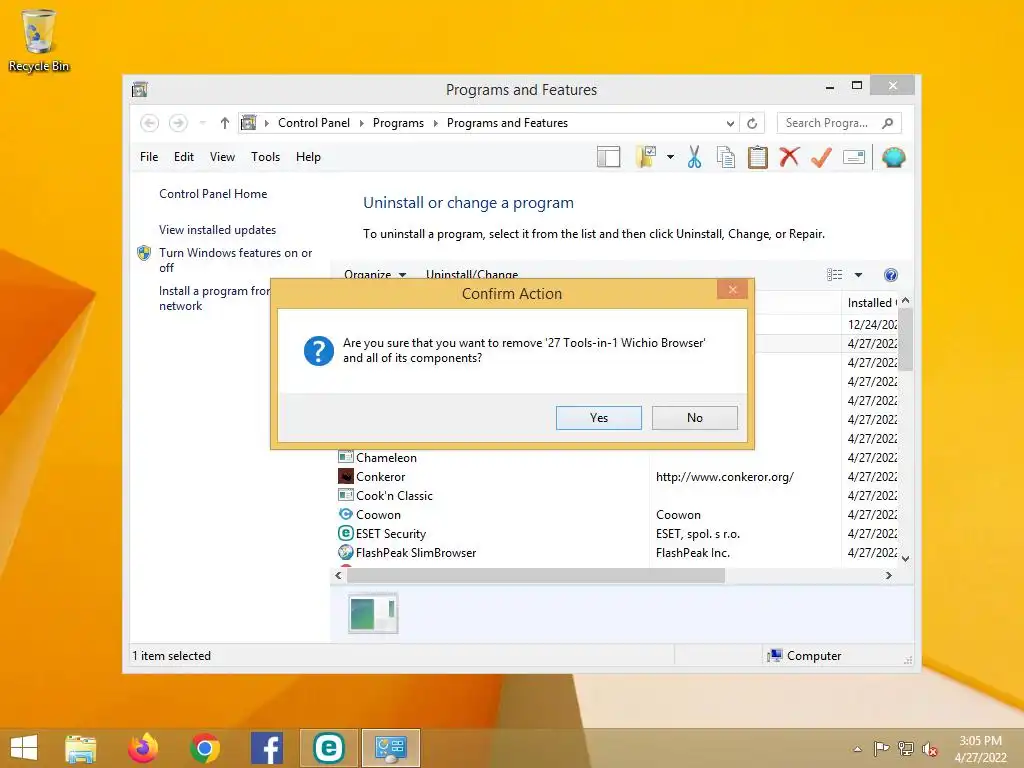Launch Chrome from the taskbar
The image size is (1024, 768).
pos(205,748)
